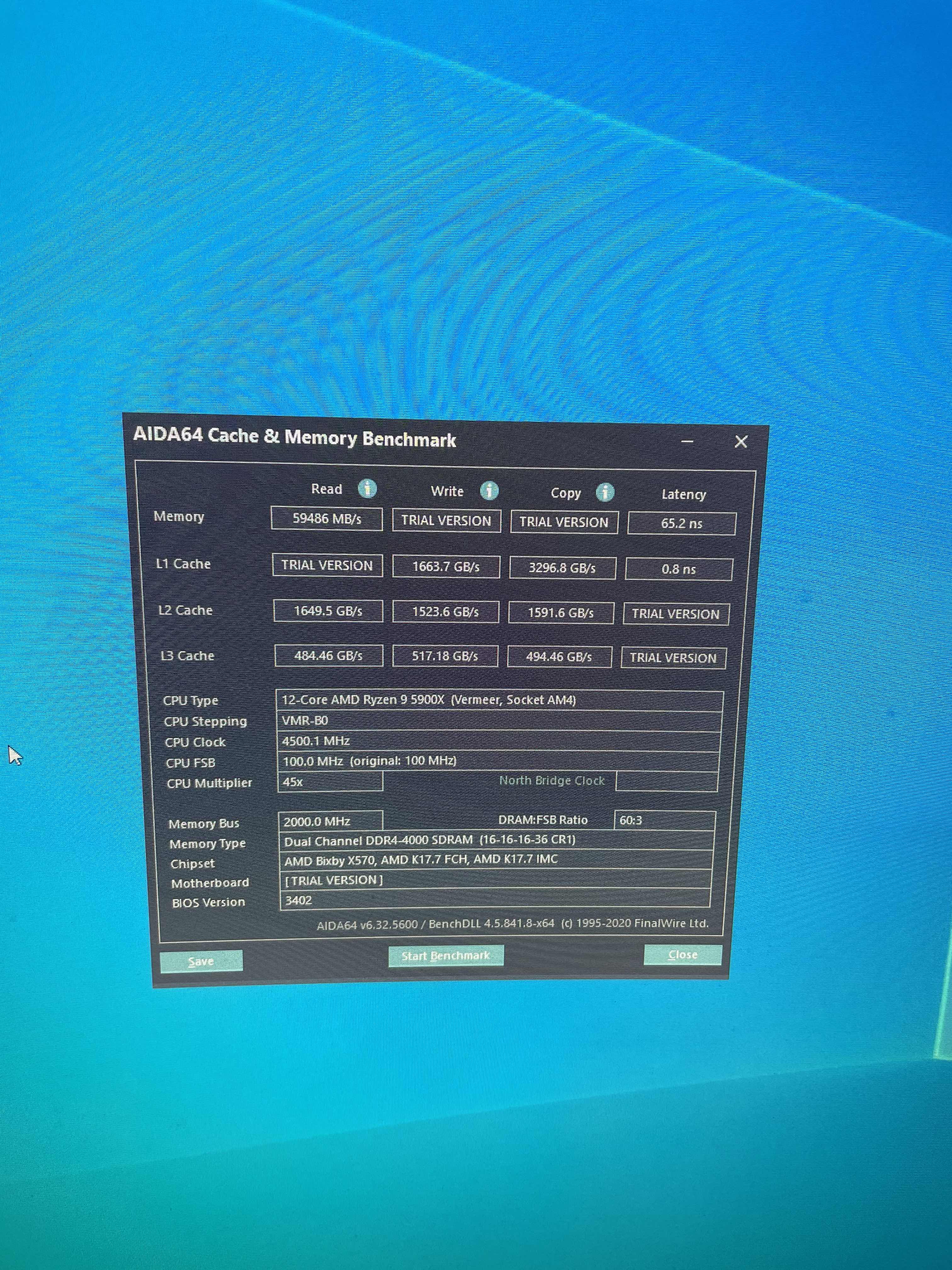Click the Copy column info icon

click(x=605, y=493)
